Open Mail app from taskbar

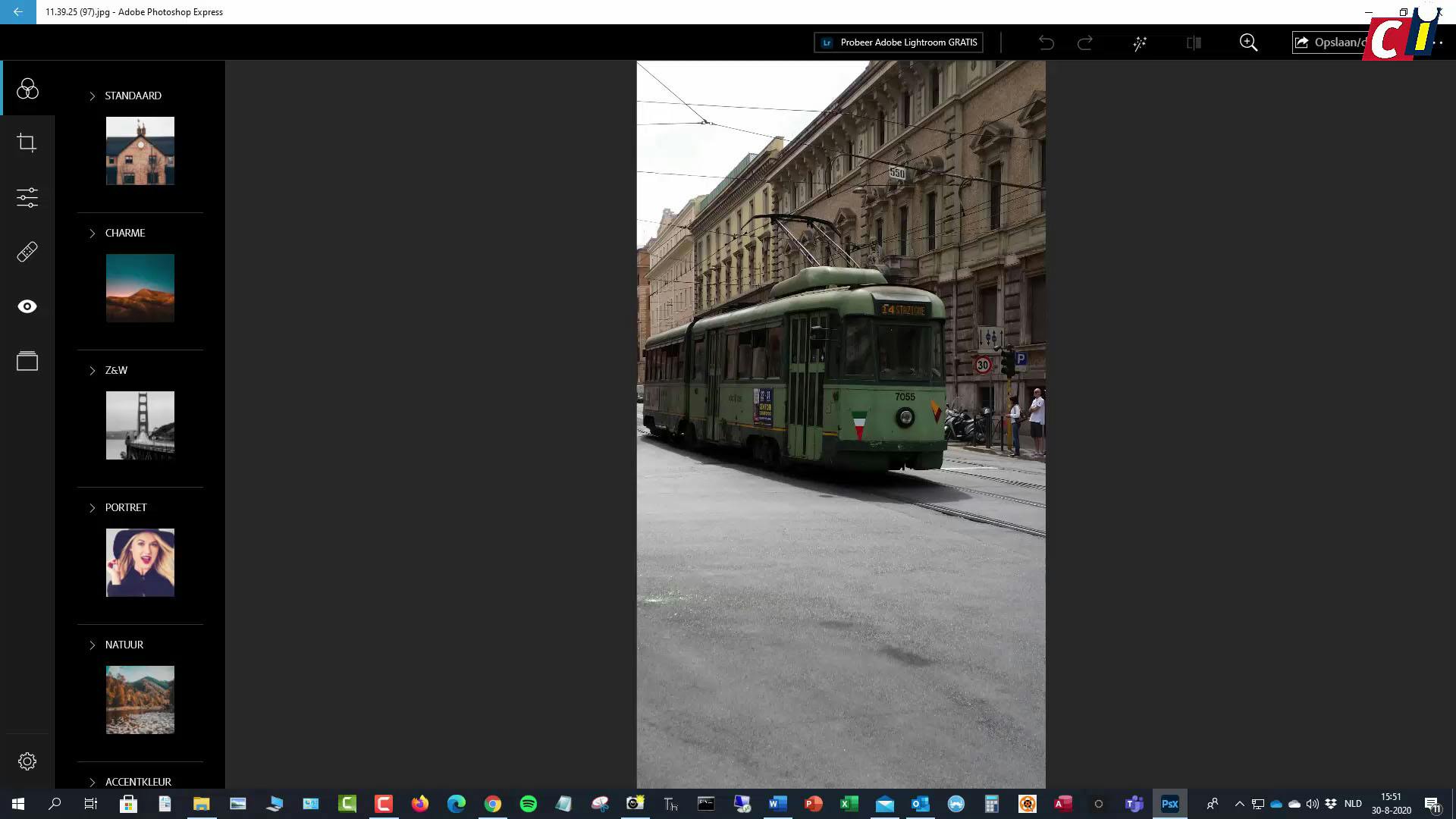click(x=884, y=804)
